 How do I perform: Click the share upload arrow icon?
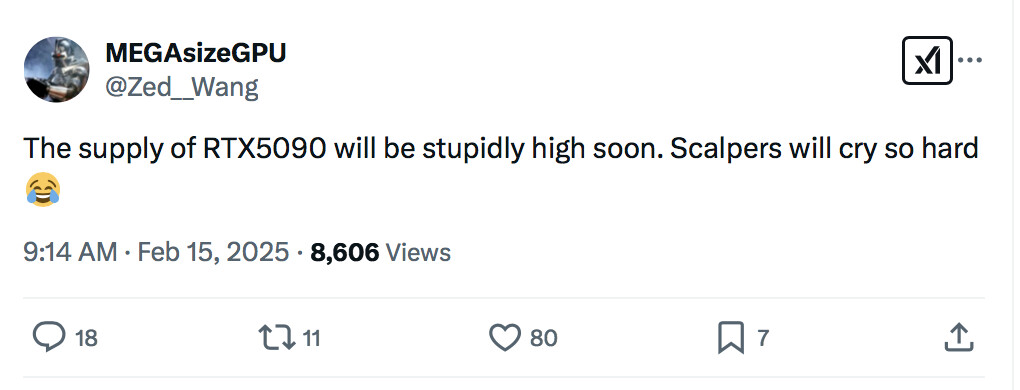(959, 337)
